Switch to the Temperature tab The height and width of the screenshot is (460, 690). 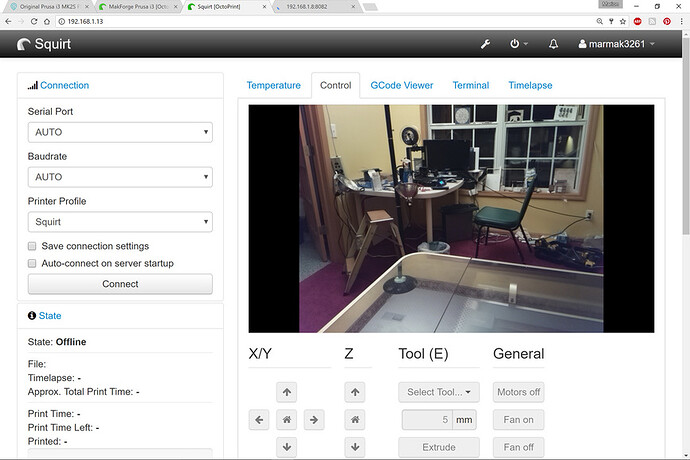(x=273, y=85)
